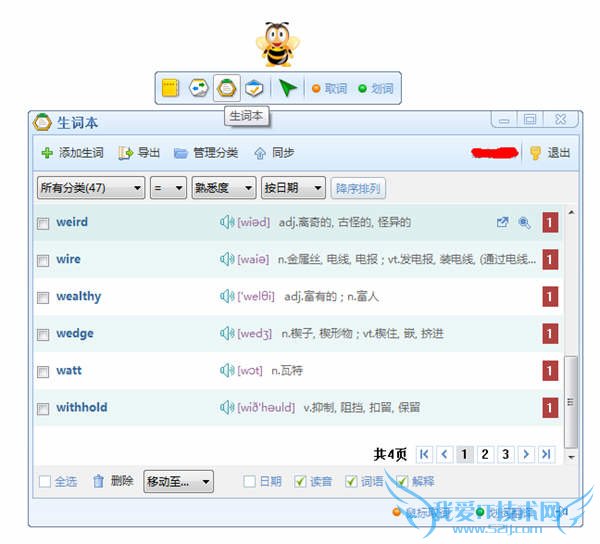Select page 1 in pagination
This screenshot has height=544, width=600.
465,454
